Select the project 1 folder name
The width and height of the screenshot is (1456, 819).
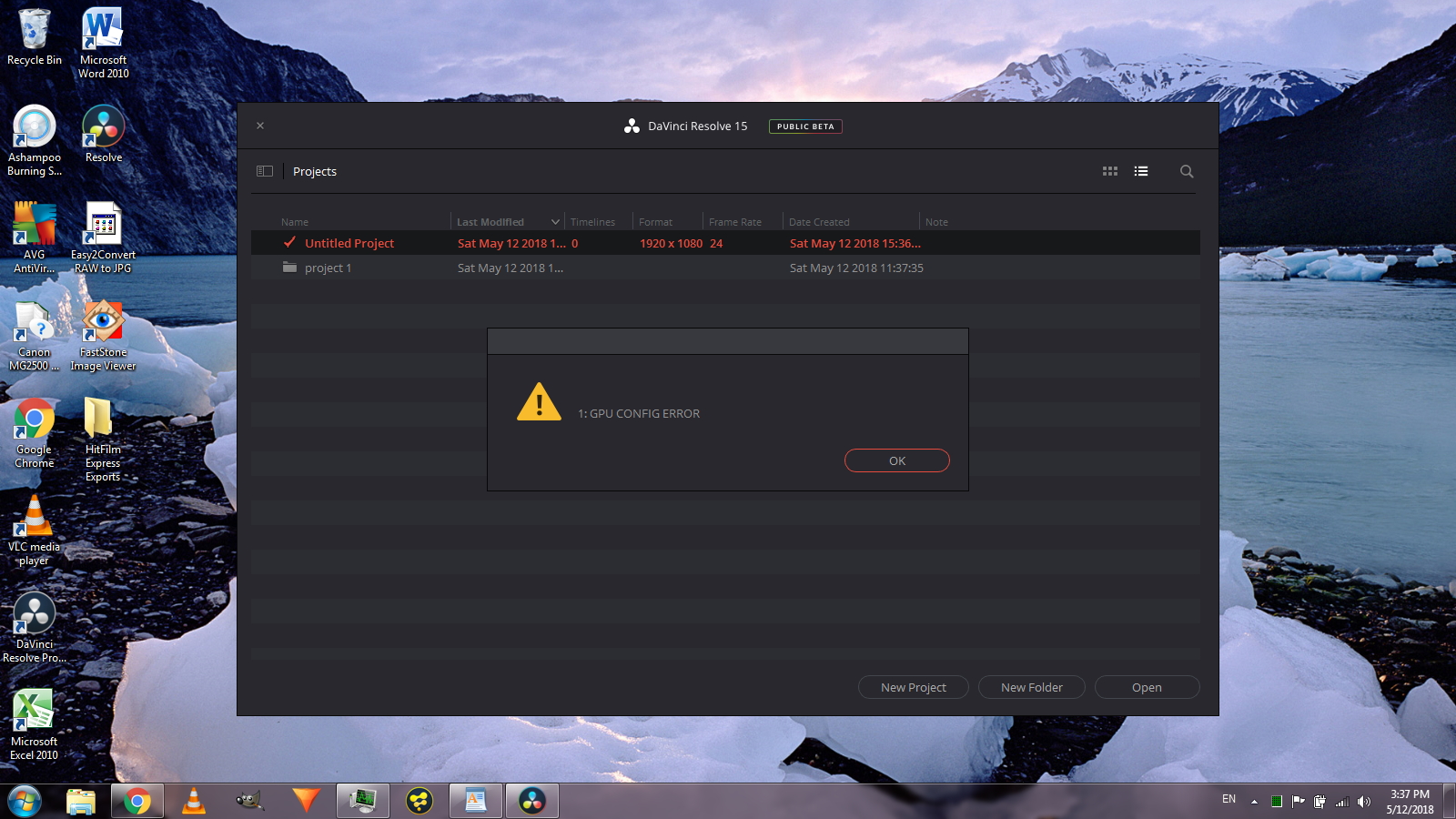point(328,268)
